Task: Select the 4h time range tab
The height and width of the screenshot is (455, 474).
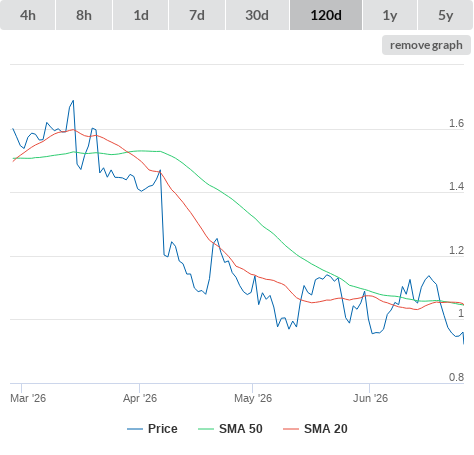Action: [28, 15]
